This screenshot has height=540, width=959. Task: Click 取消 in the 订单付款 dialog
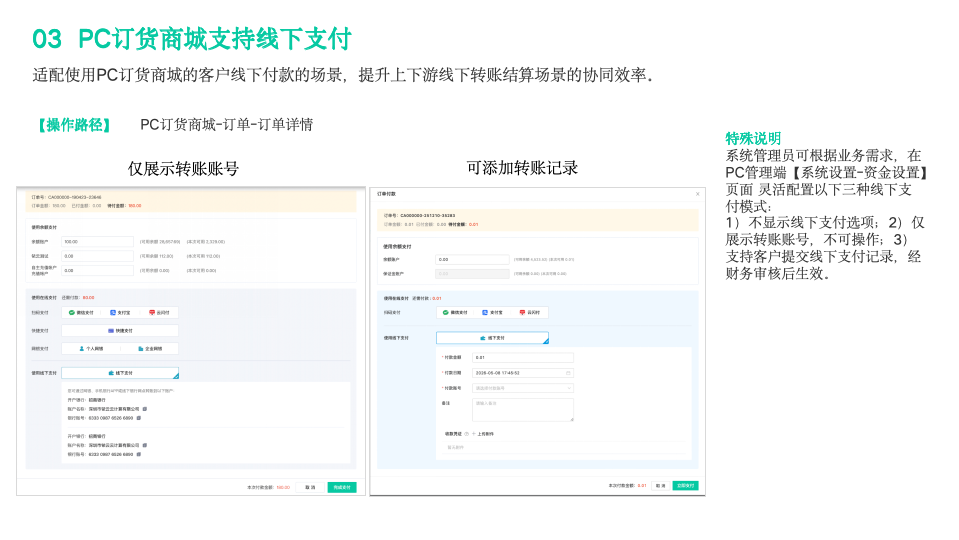tap(661, 486)
